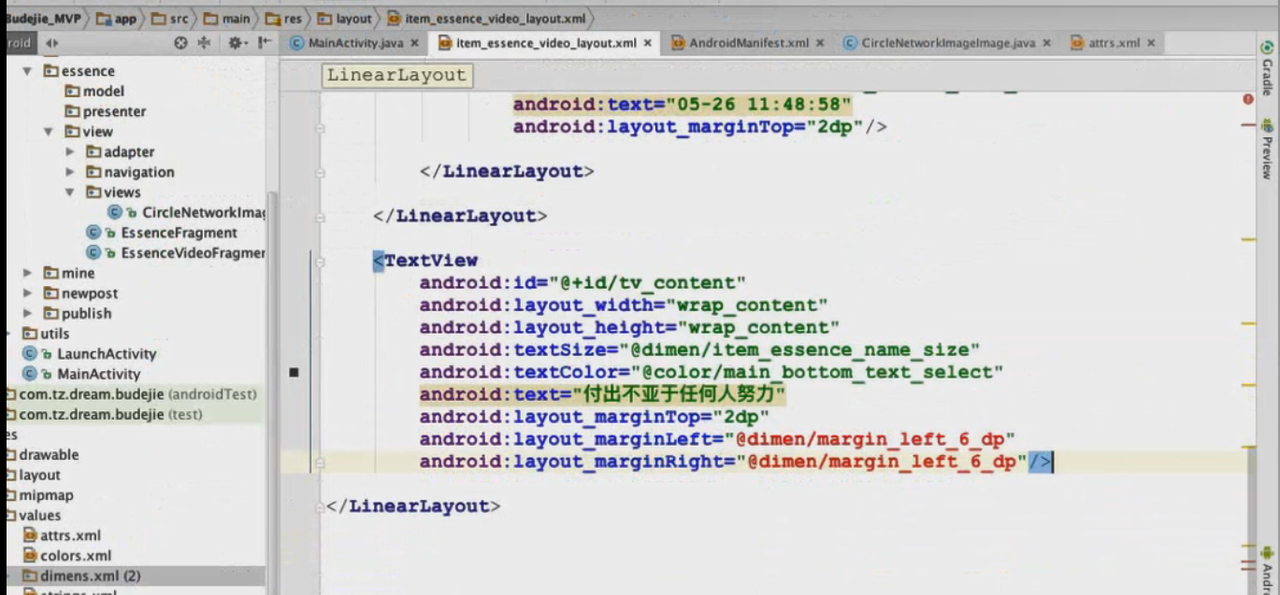Expand the adapter package arrow
The image size is (1280, 595).
(x=70, y=152)
